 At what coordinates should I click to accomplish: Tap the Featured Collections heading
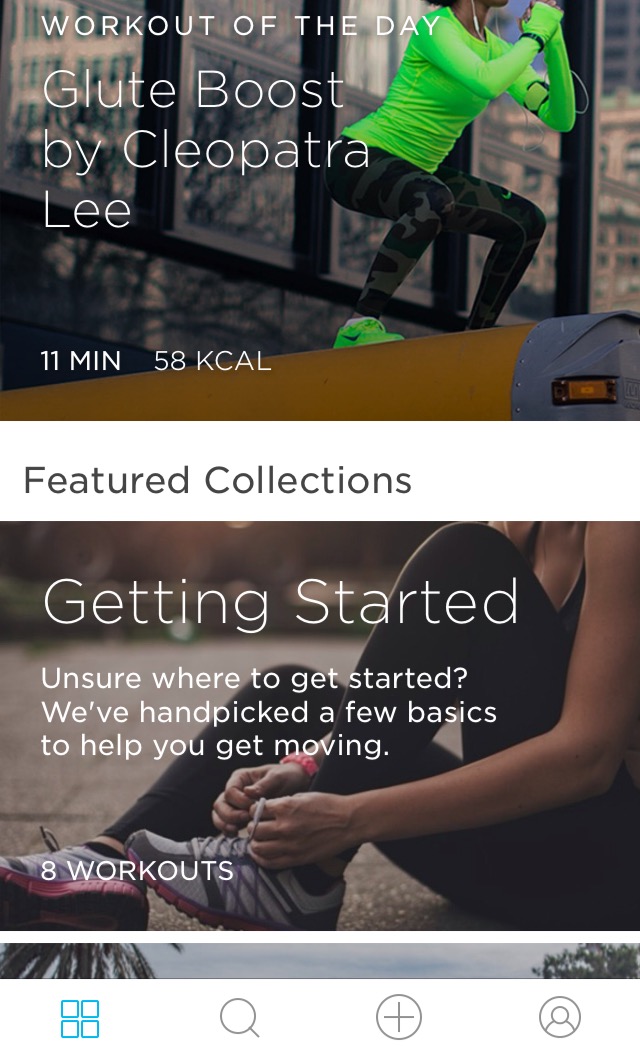[218, 480]
